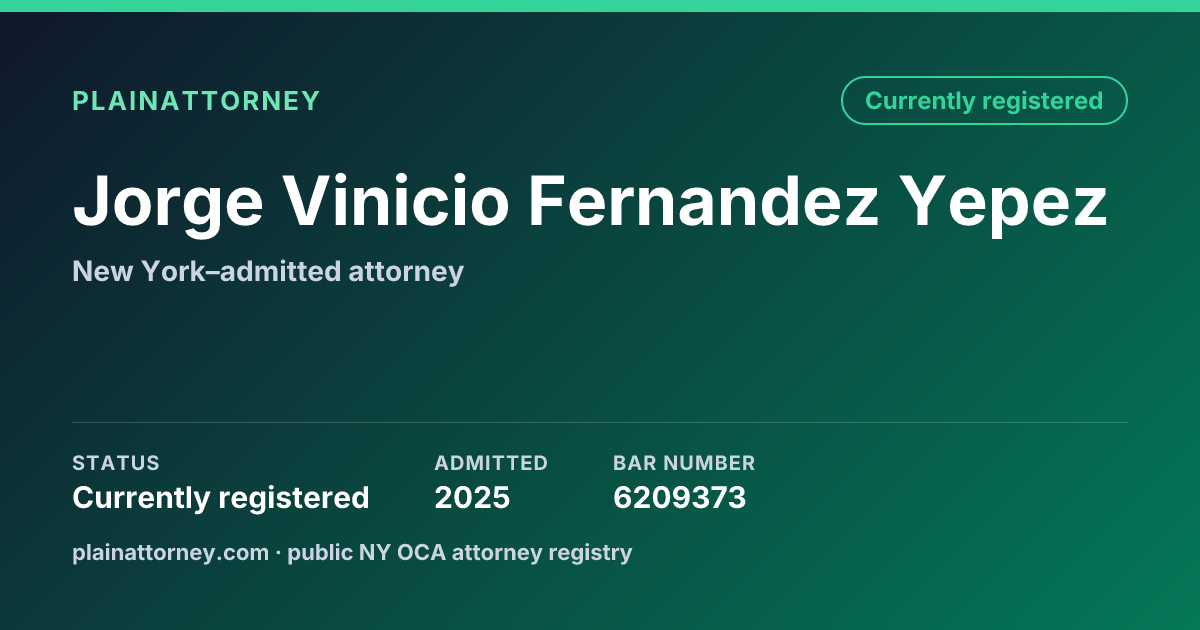Click the word Jorge in the heading
Viewport: 1200px width, 630px height.
pyautogui.click(x=168, y=202)
